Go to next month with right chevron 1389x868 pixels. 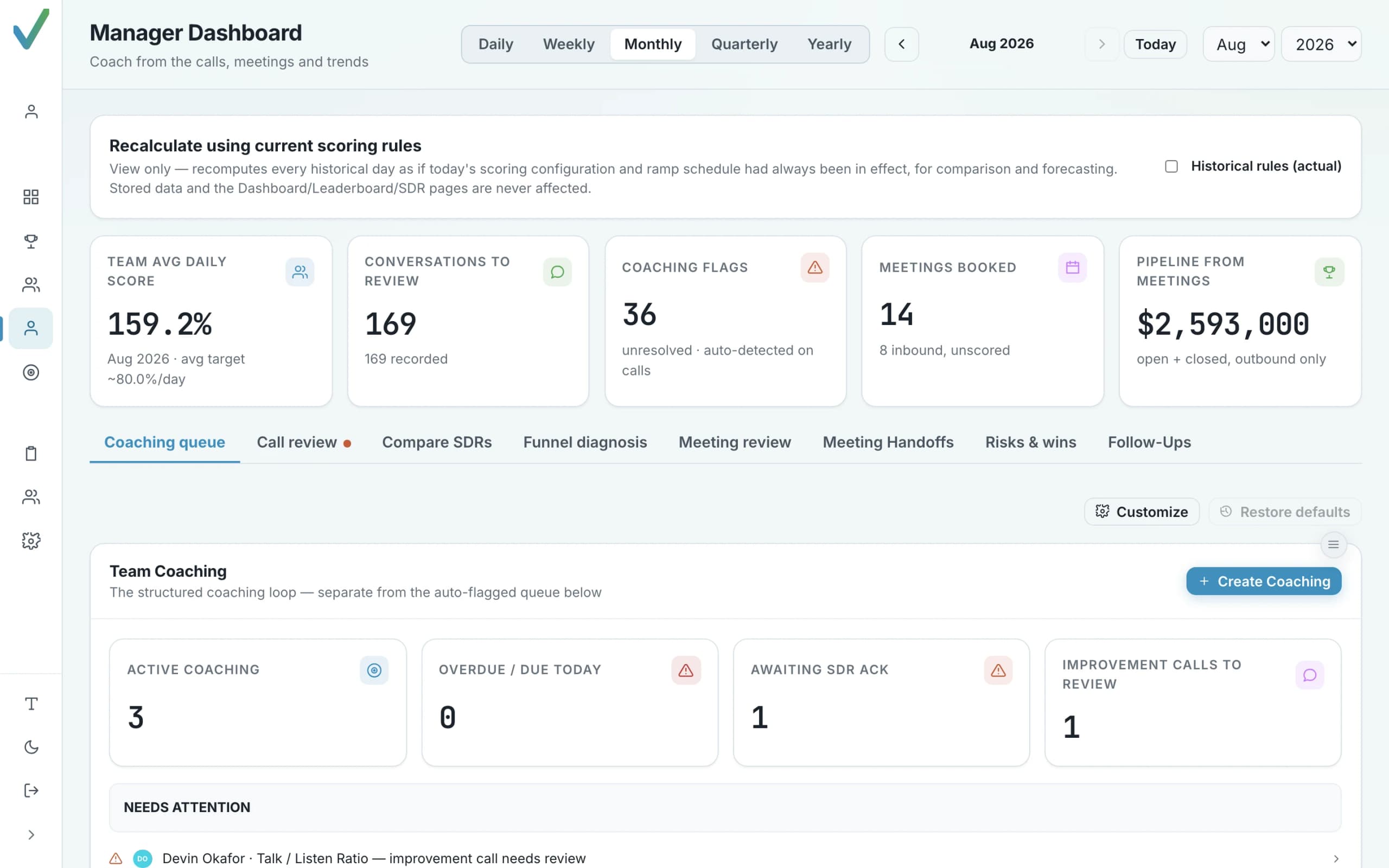(1101, 44)
